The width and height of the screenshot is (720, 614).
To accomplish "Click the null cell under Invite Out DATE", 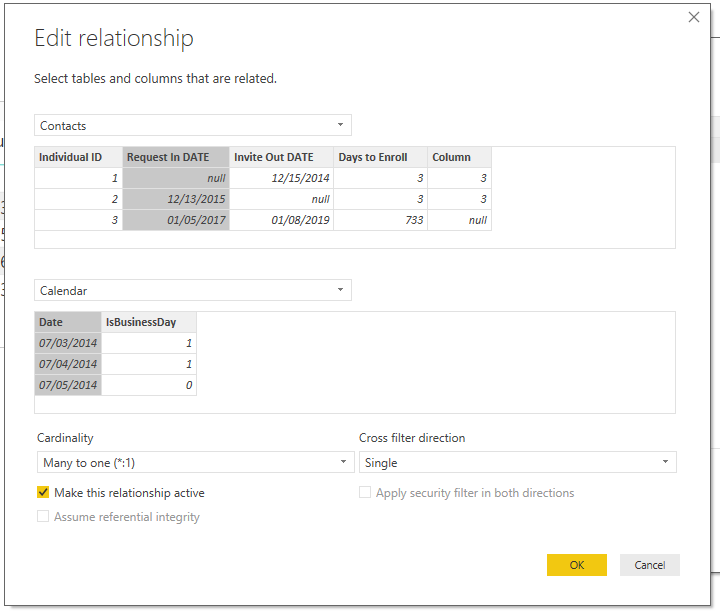I will 281,199.
